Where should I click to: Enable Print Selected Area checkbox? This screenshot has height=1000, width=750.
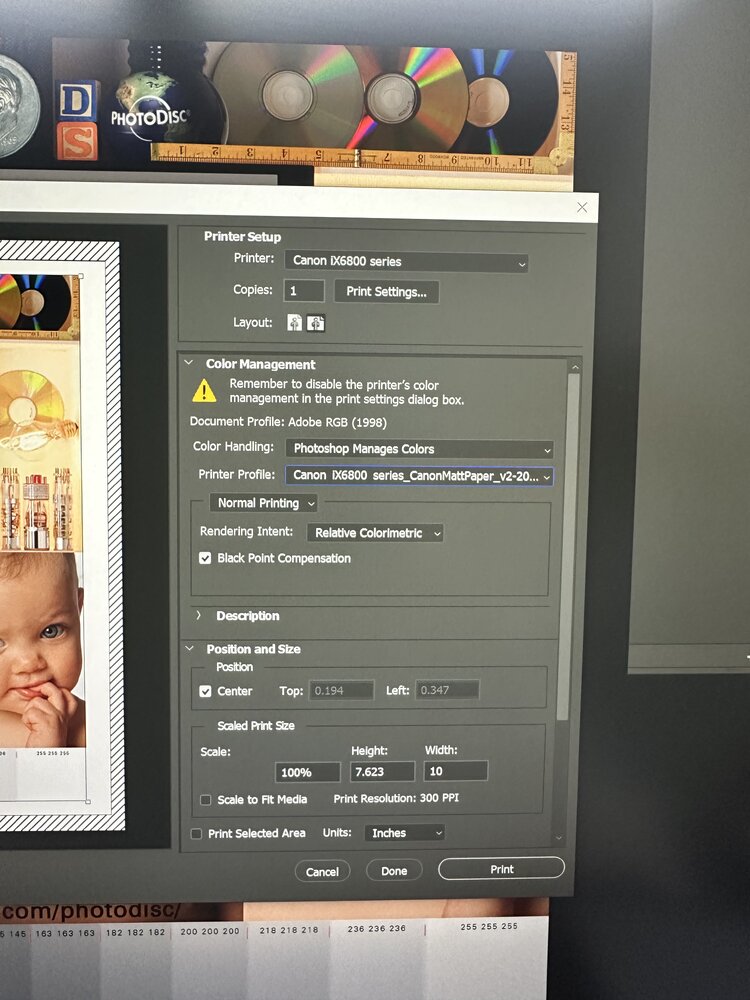click(197, 833)
